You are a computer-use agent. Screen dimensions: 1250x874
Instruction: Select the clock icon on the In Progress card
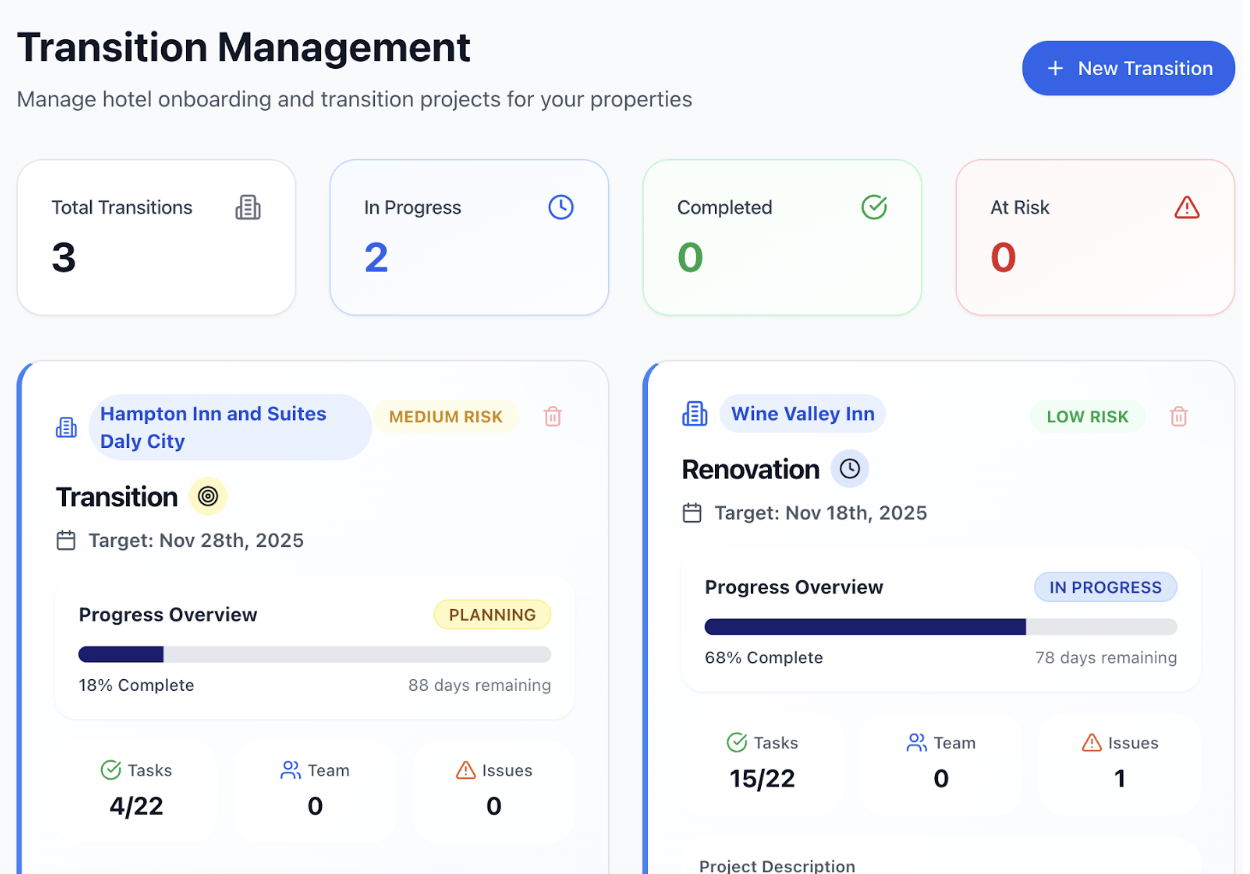pyautogui.click(x=561, y=207)
